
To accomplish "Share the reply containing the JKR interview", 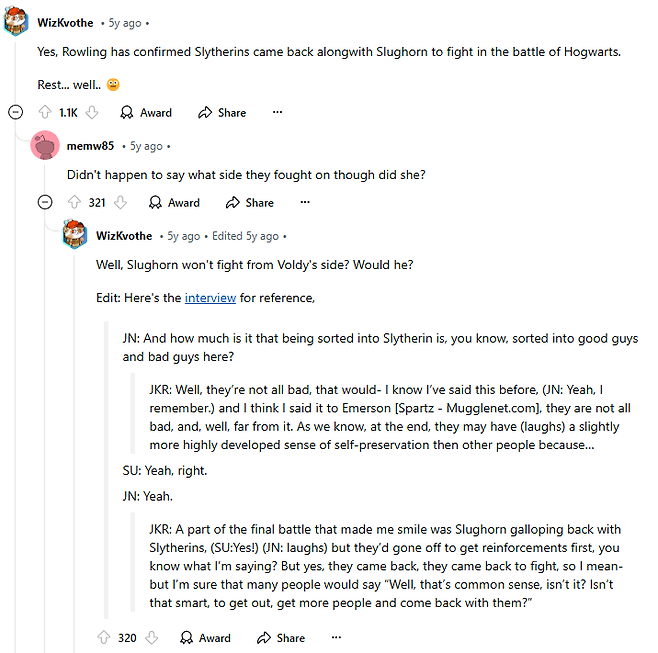I will 280,638.
